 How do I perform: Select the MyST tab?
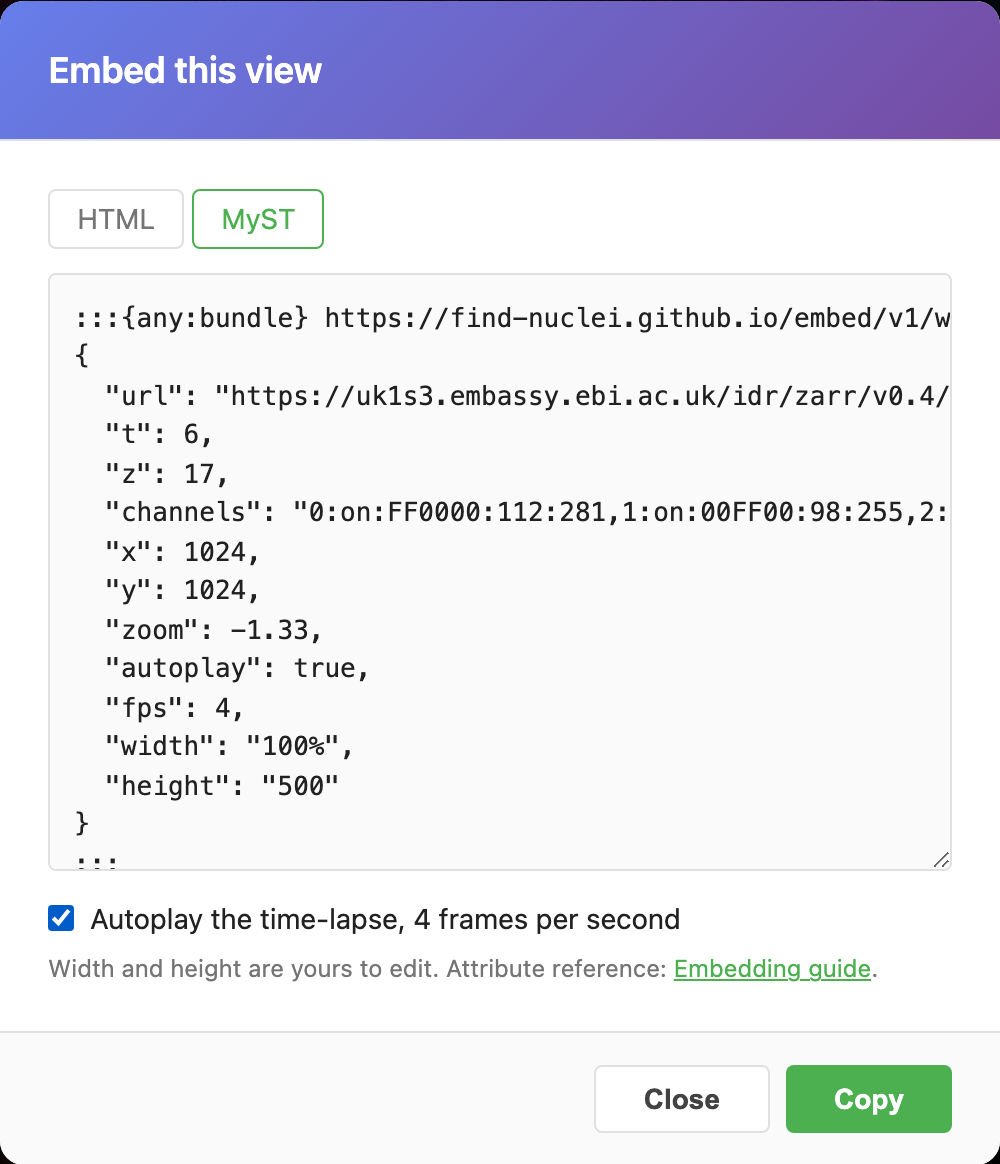tap(258, 219)
